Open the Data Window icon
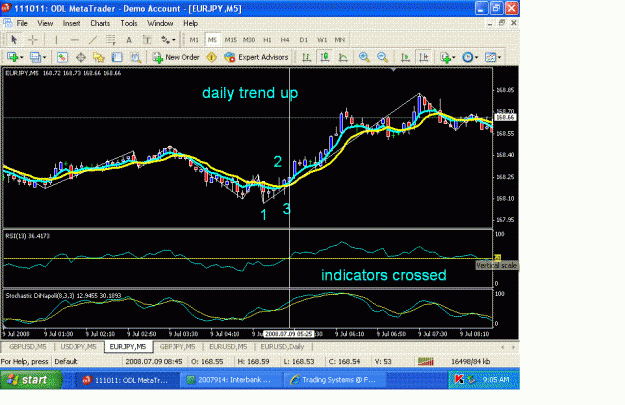This screenshot has width=625, height=405. 81,57
